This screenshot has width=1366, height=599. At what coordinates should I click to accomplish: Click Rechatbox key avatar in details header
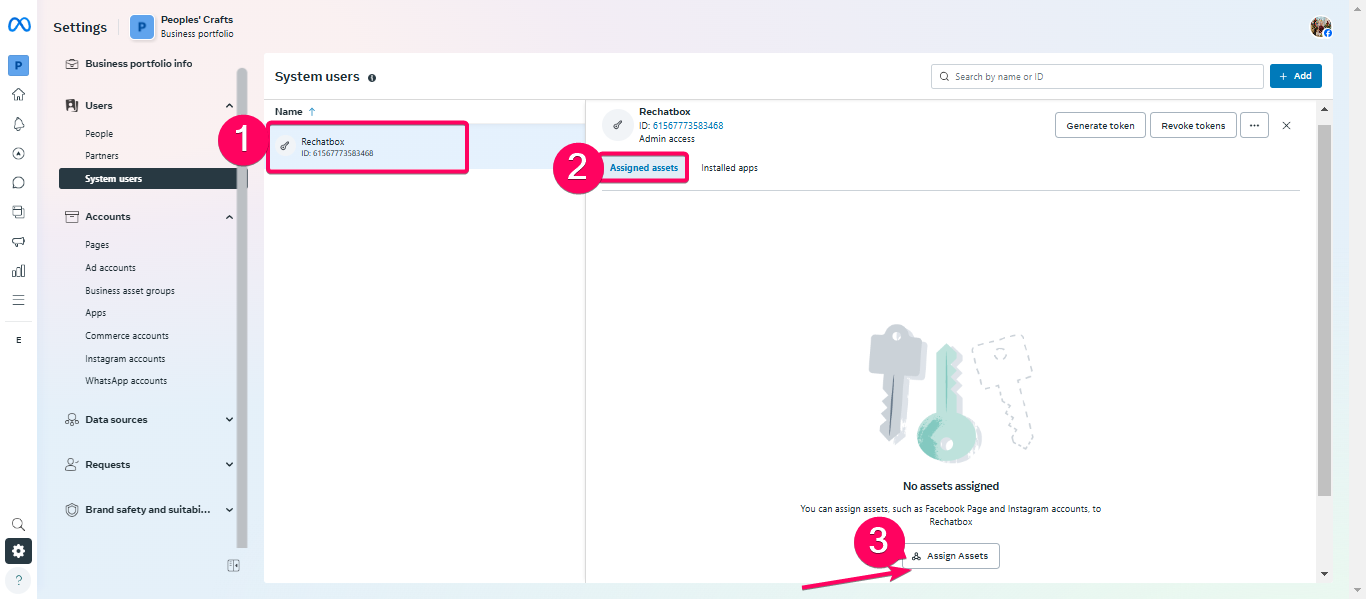[617, 125]
